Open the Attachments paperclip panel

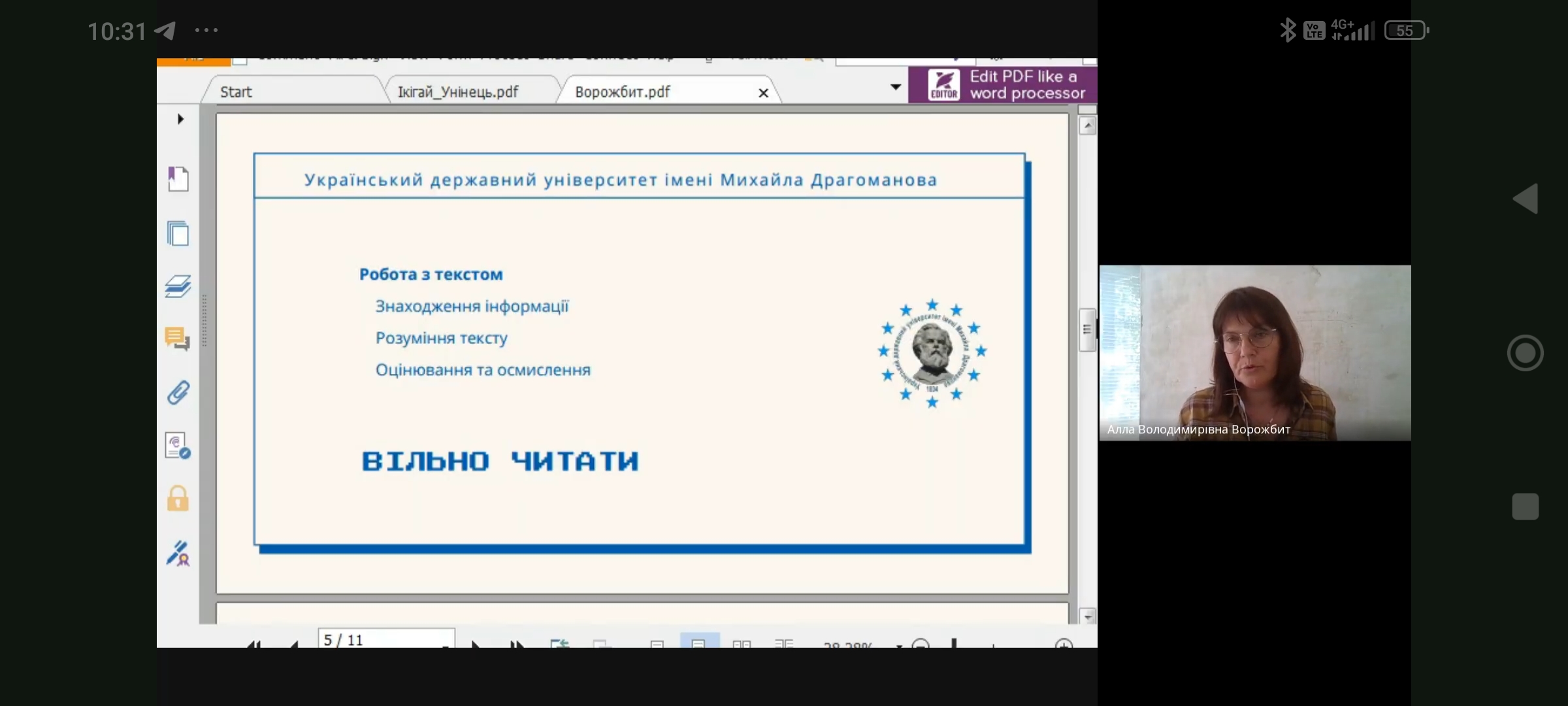click(178, 393)
